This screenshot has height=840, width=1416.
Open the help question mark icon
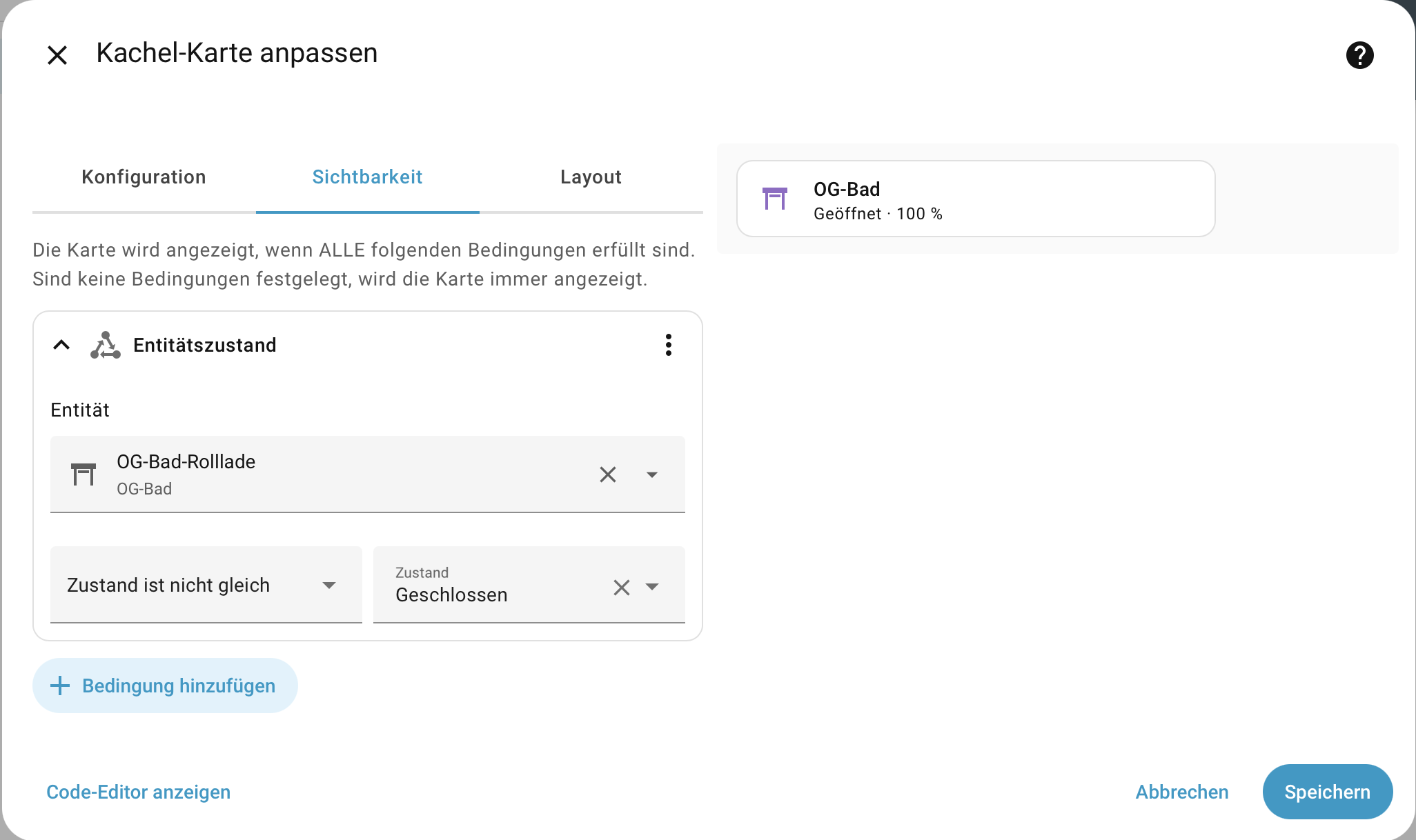click(1359, 55)
